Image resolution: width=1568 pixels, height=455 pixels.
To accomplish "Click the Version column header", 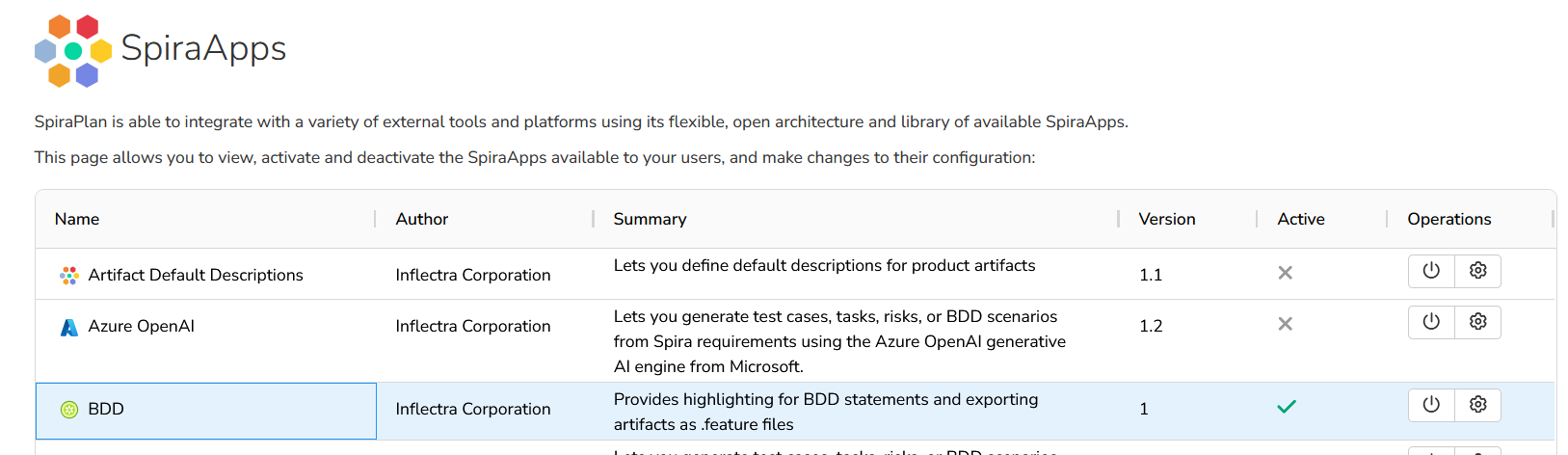I will coord(1166,220).
